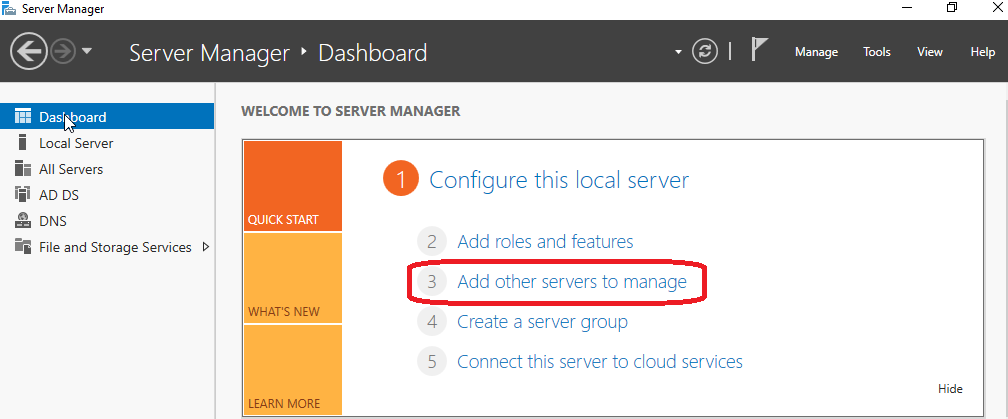Click the AD DS icon in sidebar
Image resolution: width=1008 pixels, height=419 pixels.
[22, 195]
